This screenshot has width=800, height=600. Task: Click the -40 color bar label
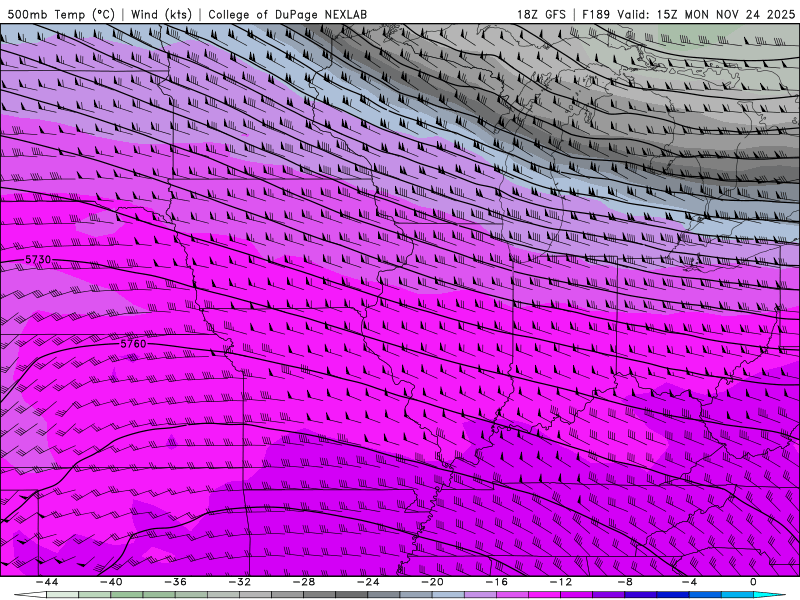pyautogui.click(x=111, y=582)
